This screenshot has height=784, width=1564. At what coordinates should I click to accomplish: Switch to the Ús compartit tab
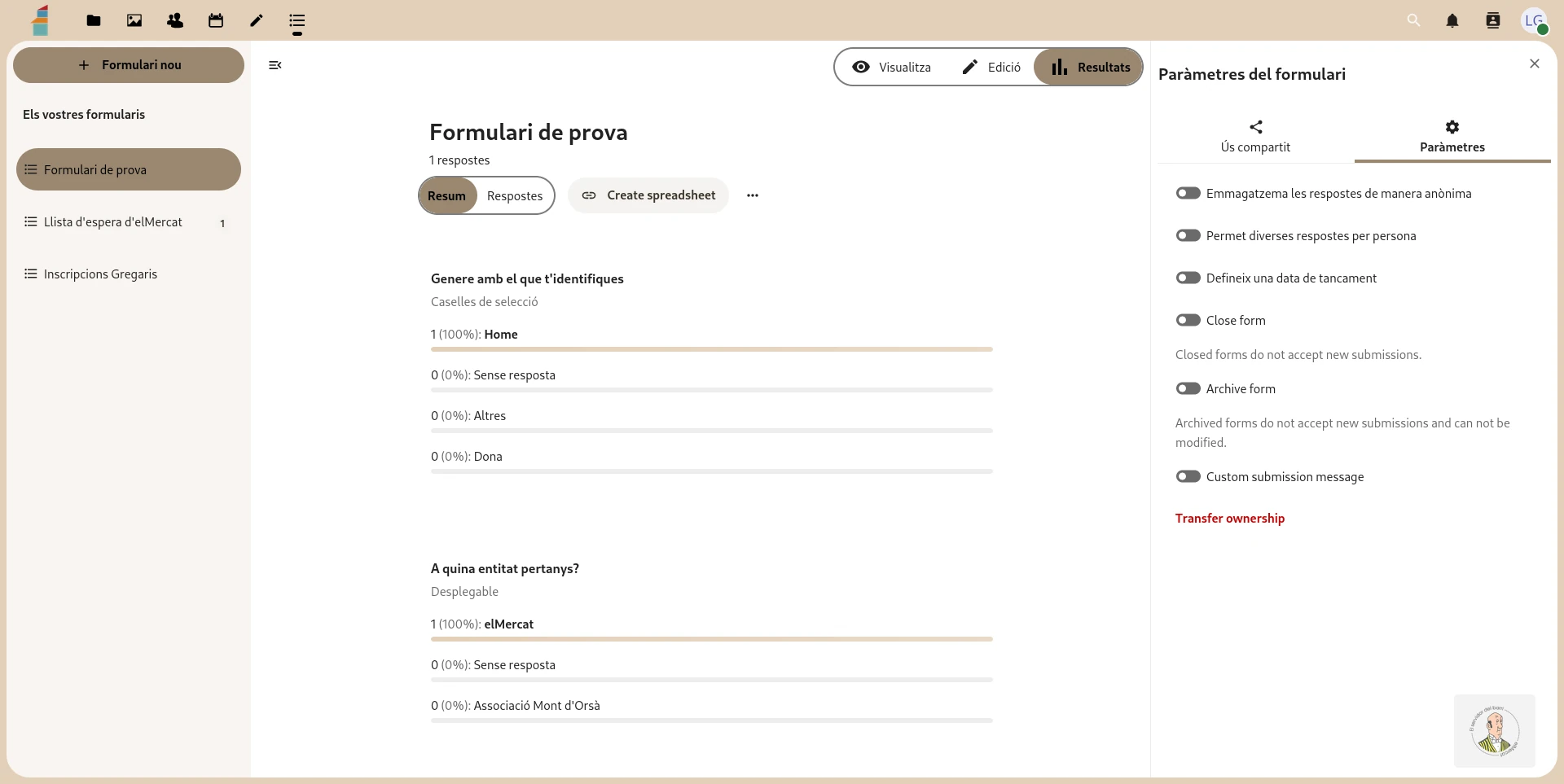[x=1255, y=137]
